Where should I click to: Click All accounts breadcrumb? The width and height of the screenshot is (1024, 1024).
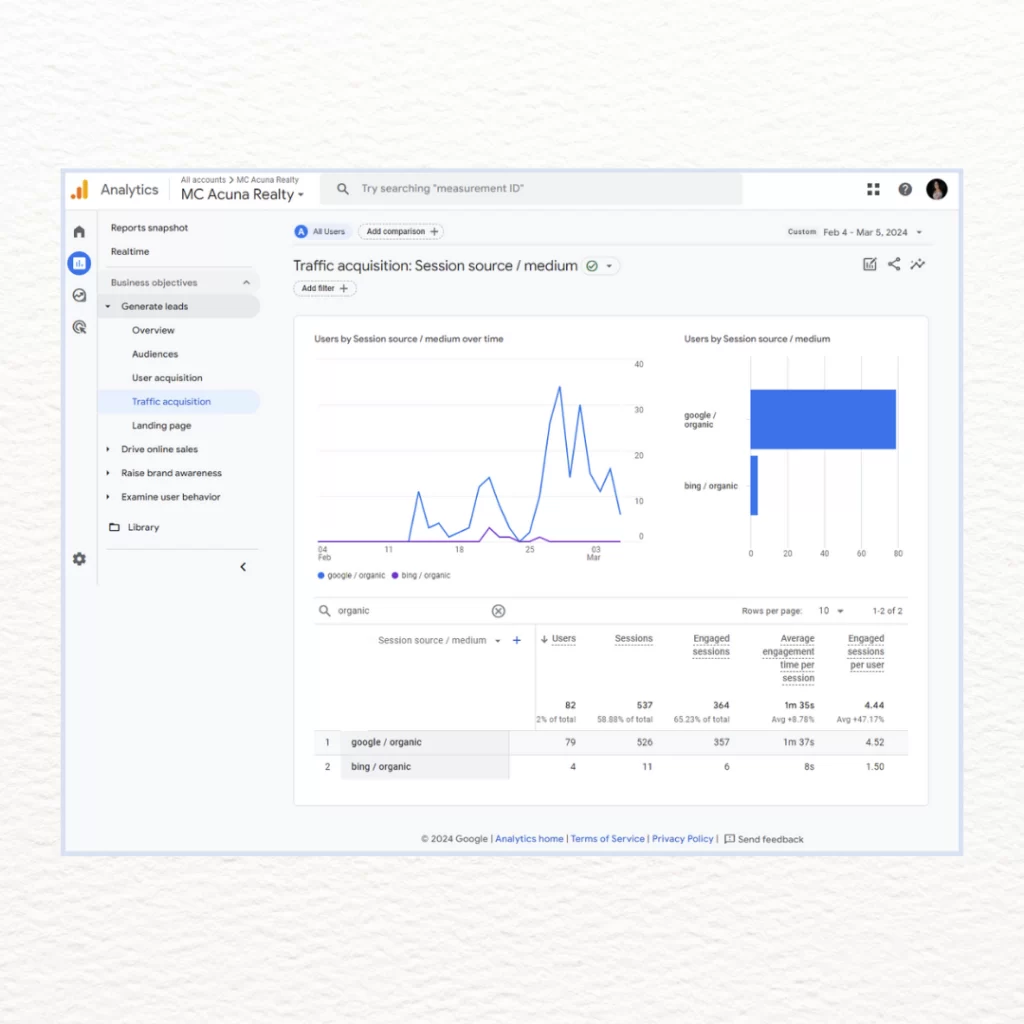tap(203, 180)
